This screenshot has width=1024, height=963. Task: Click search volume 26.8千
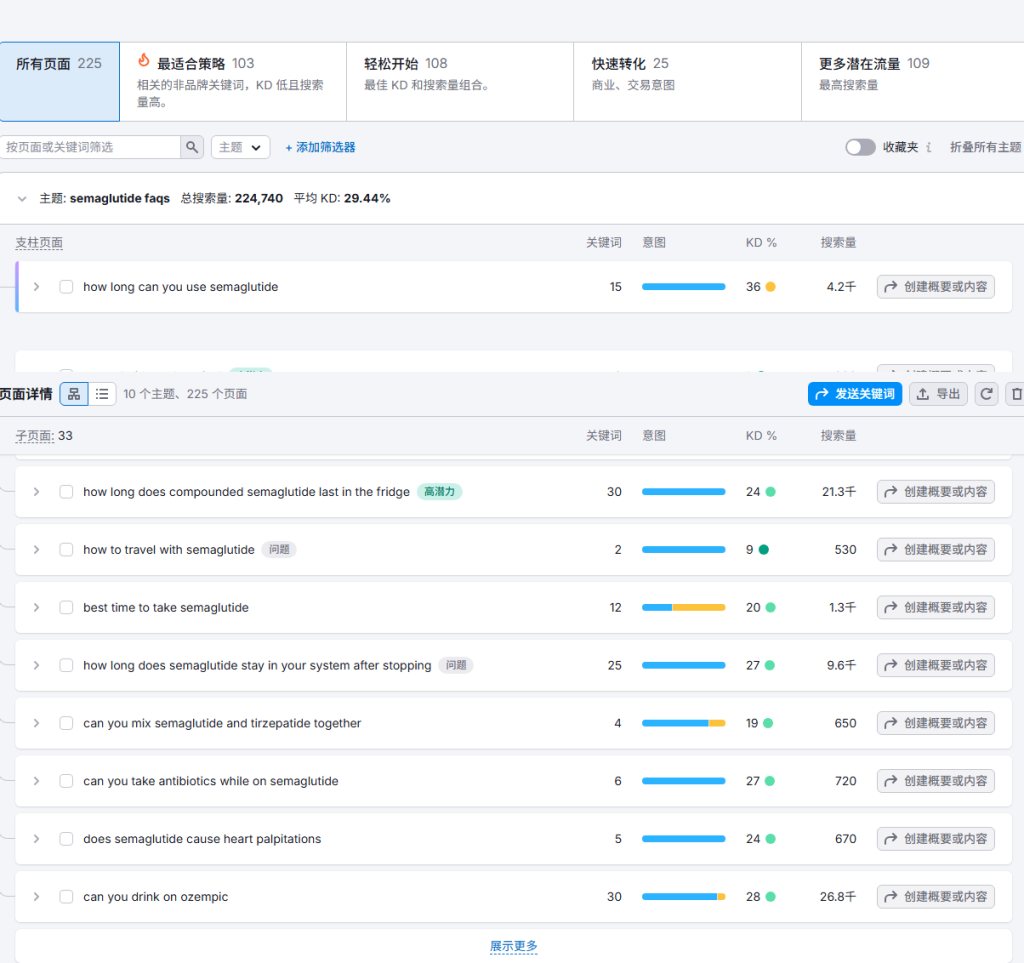(x=838, y=896)
